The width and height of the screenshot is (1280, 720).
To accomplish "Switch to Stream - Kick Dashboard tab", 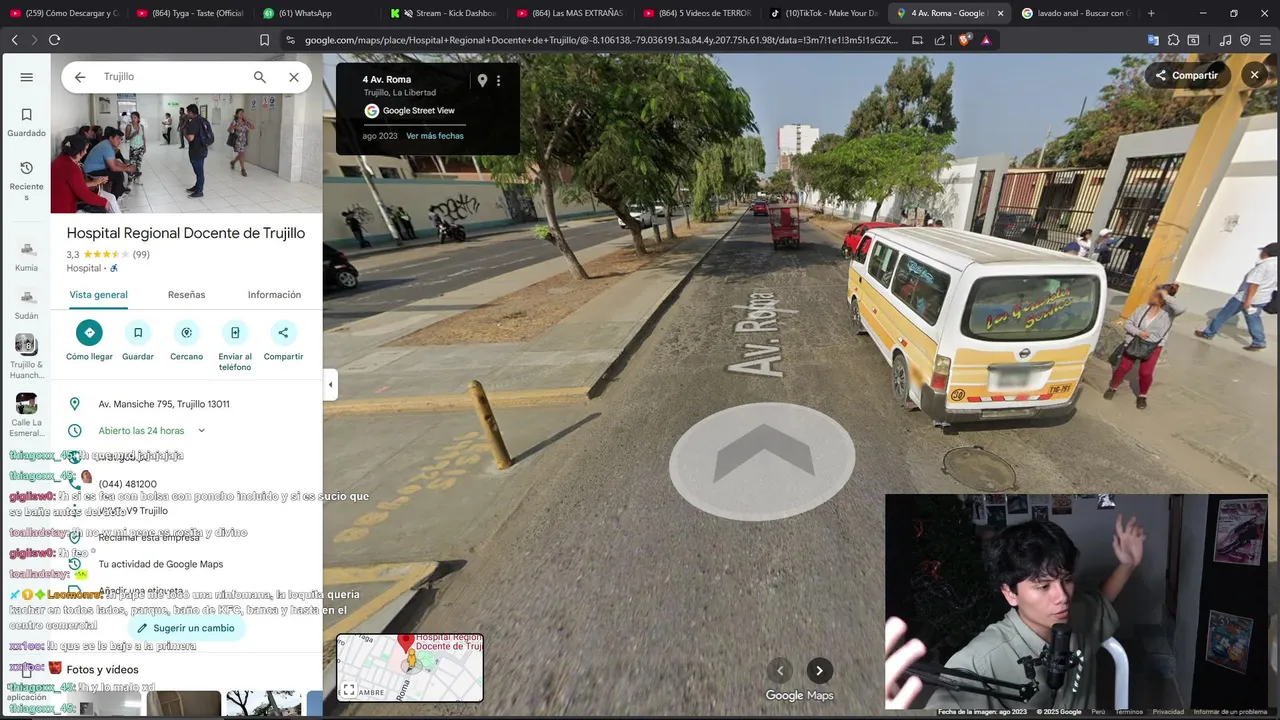I will click(x=443, y=13).
